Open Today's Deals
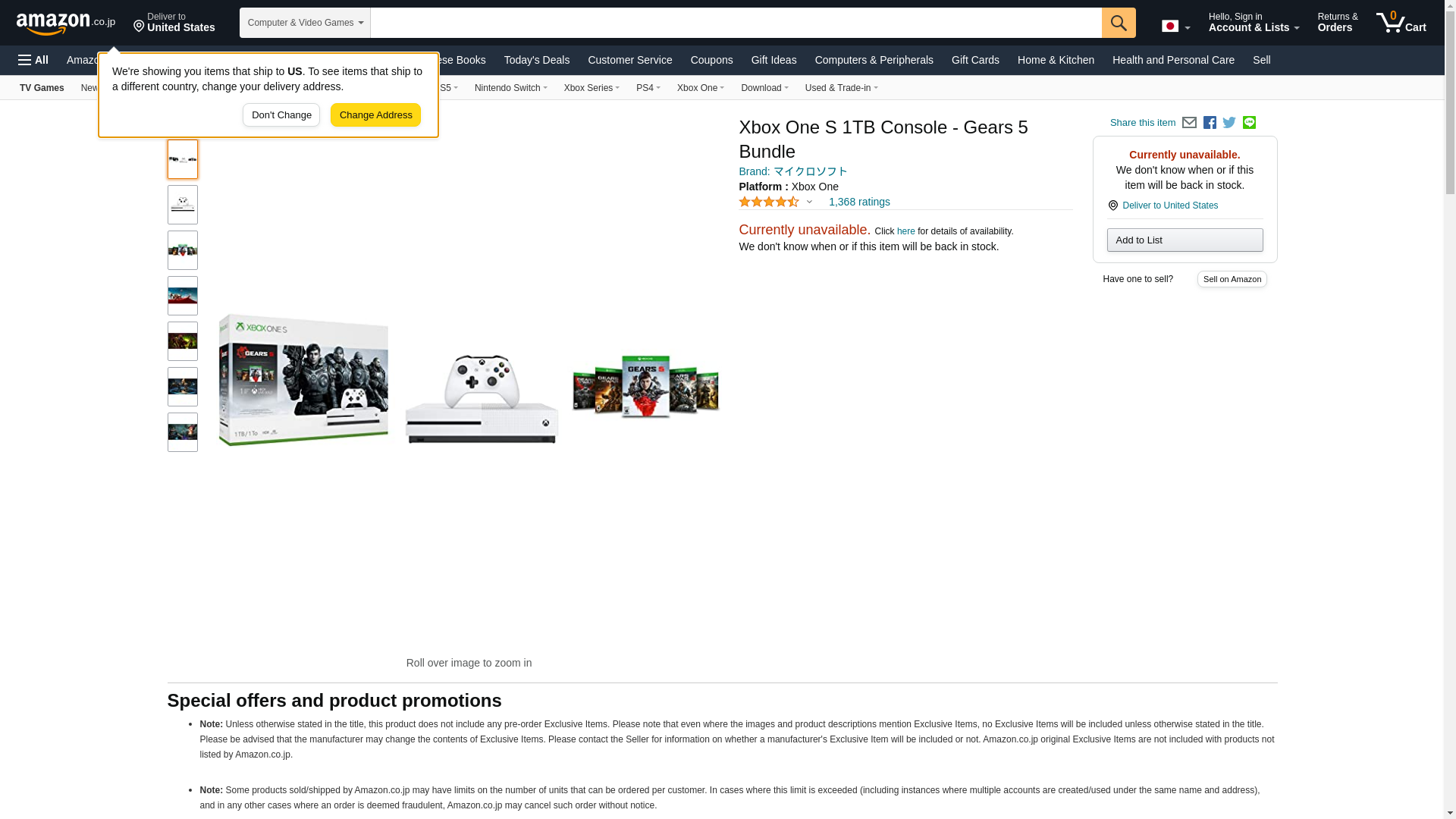 536,60
